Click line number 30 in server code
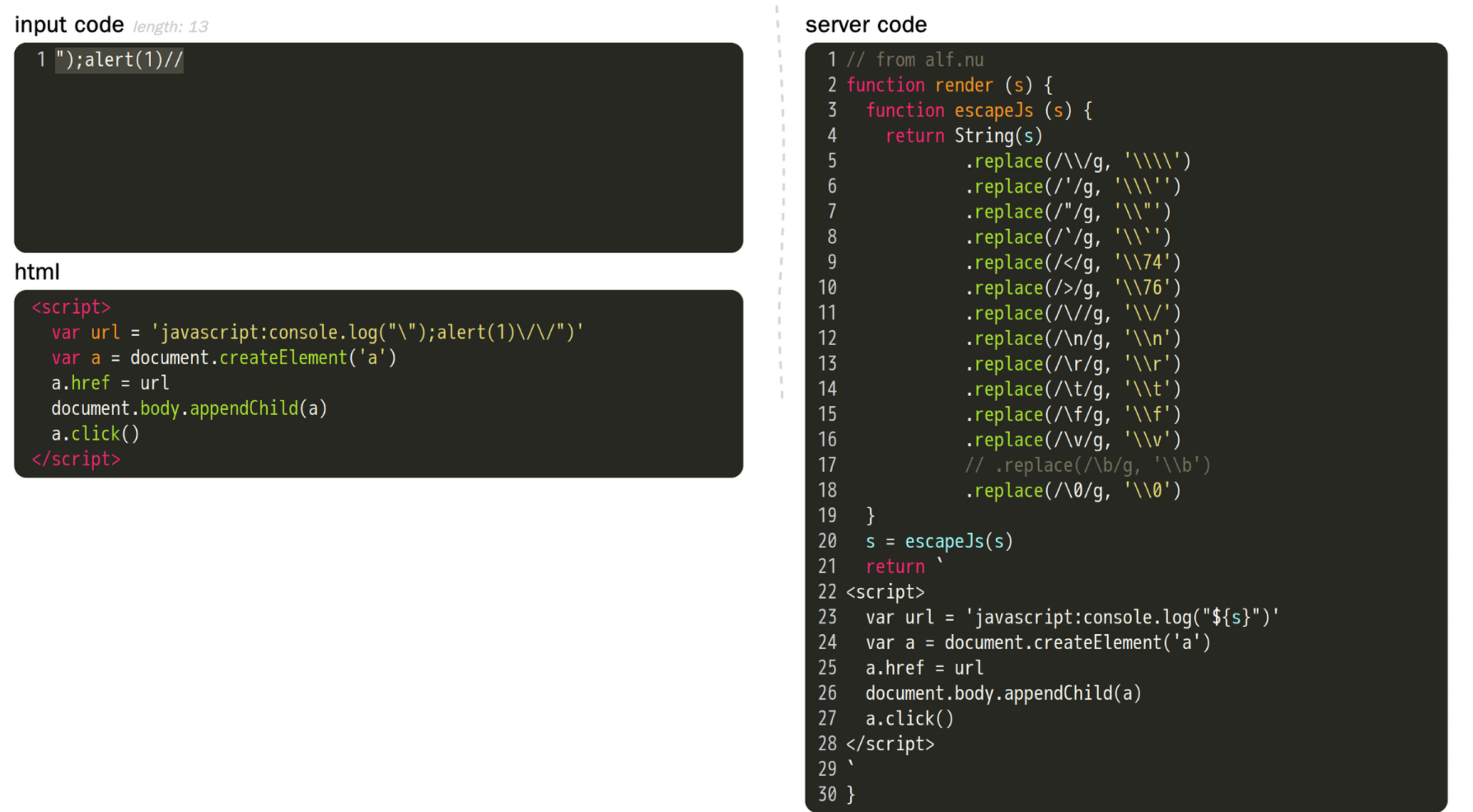 [x=827, y=795]
